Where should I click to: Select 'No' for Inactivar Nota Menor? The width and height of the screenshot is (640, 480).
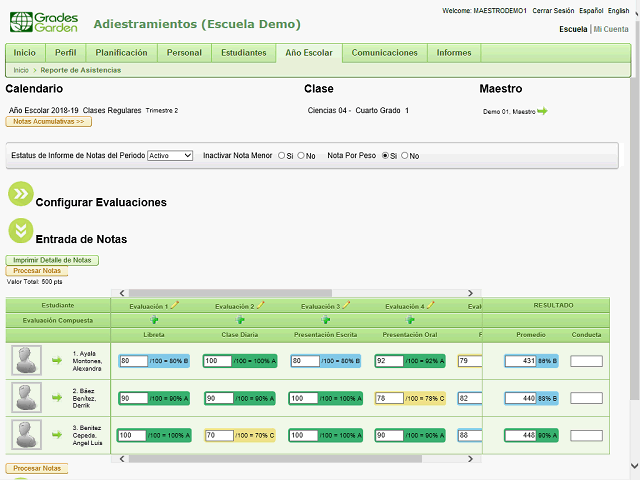(301, 156)
